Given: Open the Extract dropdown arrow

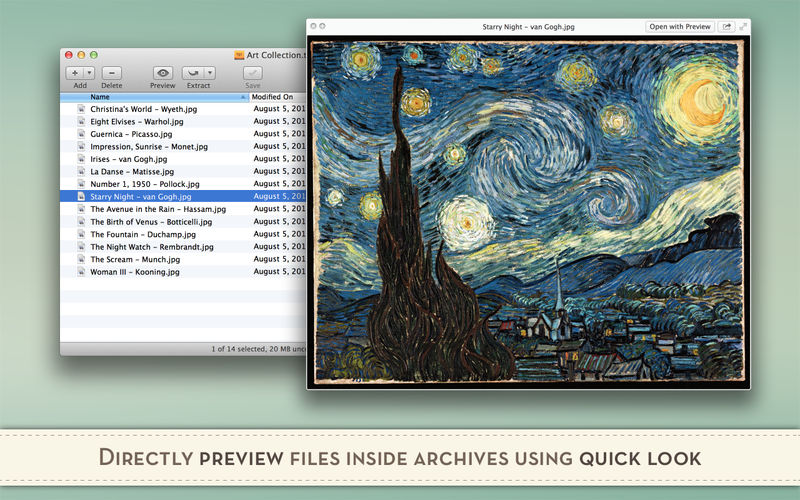Looking at the screenshot, I should 210,73.
